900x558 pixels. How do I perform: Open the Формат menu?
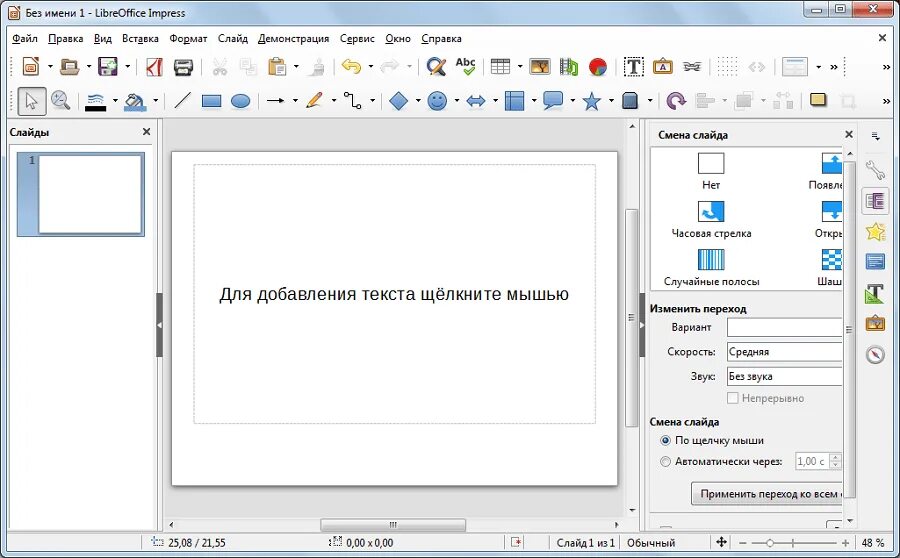tap(188, 38)
